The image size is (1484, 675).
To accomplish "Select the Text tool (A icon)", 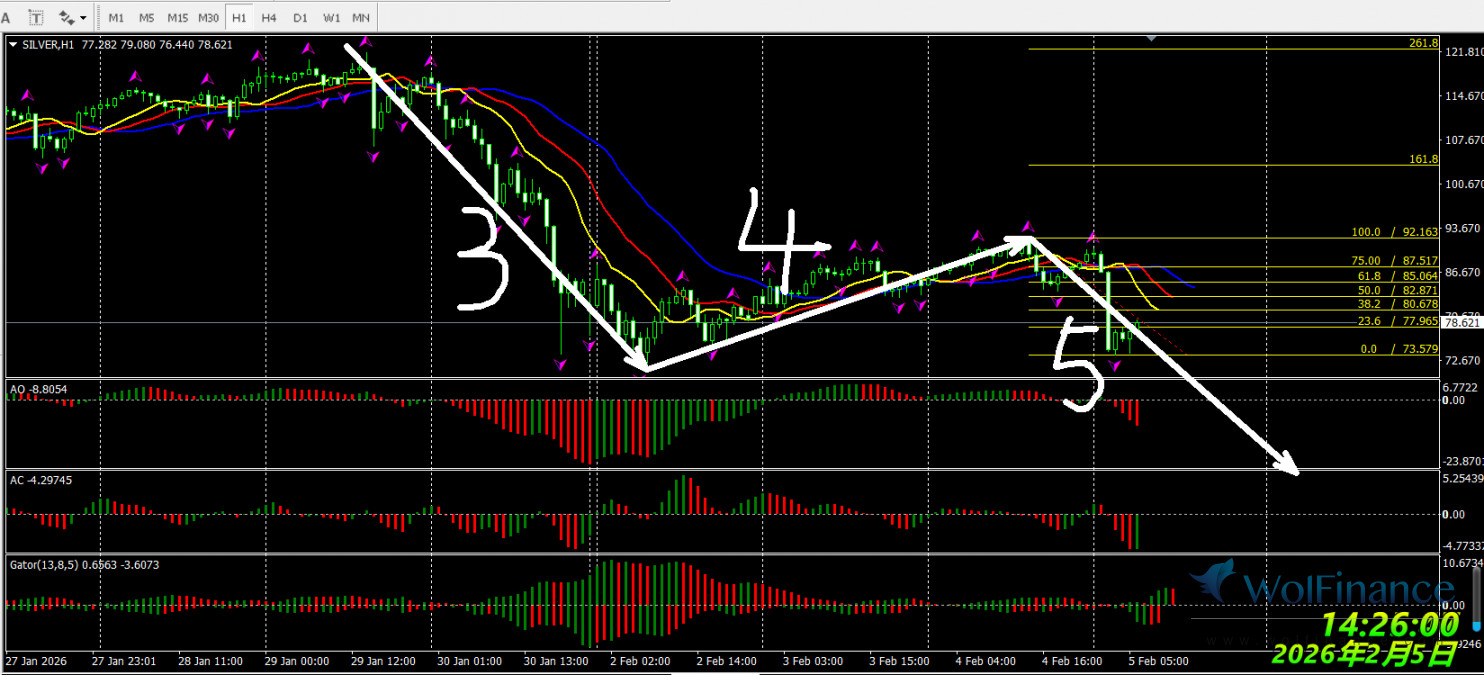I will point(6,17).
